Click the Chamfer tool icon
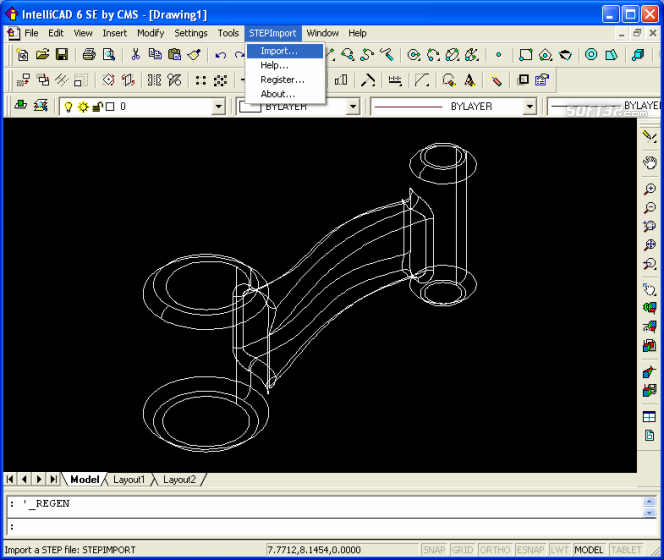Screen dimensions: 664x560 pyautogui.click(x=422, y=80)
